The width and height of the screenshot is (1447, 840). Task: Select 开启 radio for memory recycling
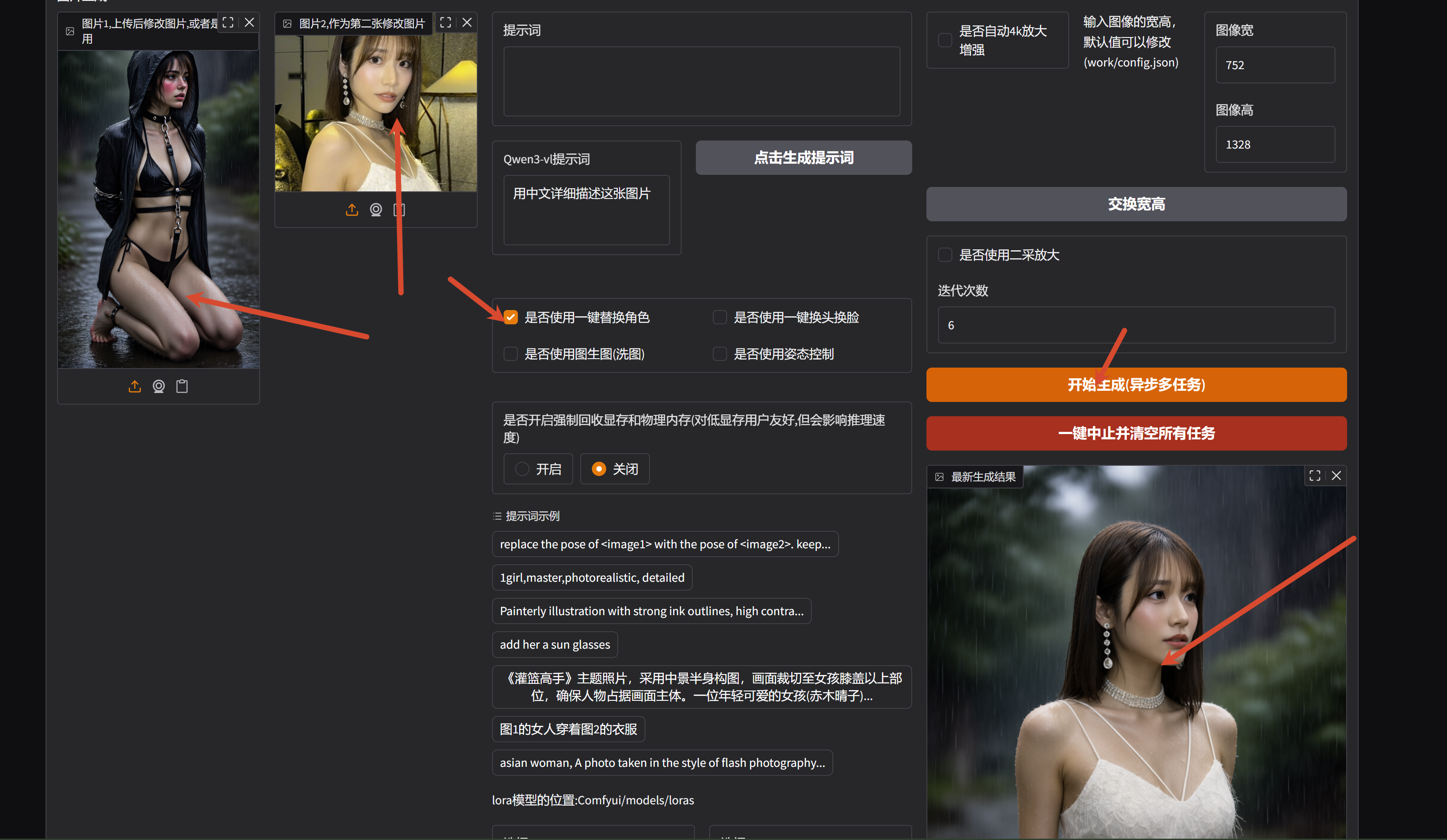click(538, 469)
